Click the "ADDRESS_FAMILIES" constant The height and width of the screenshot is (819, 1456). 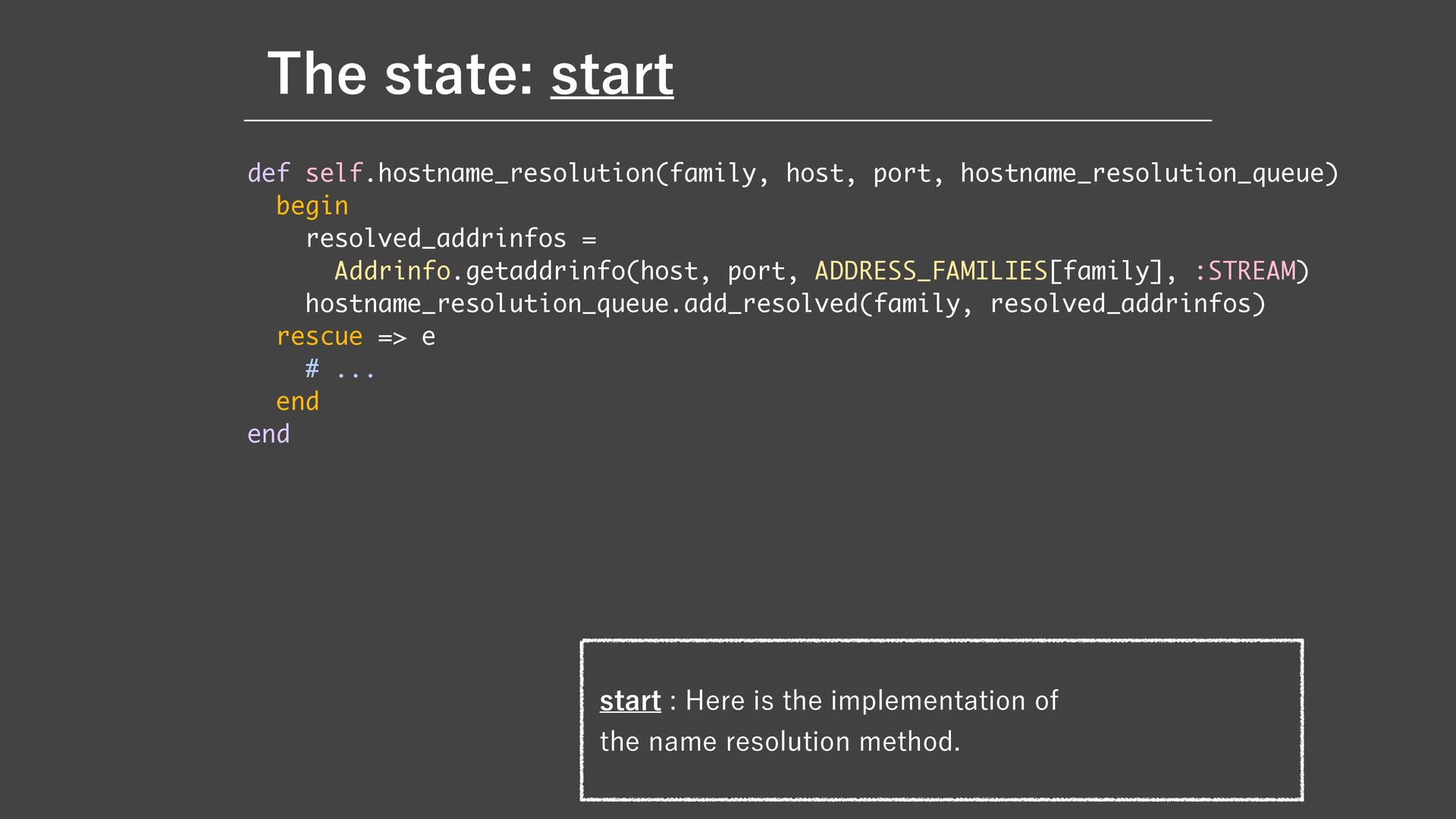pyautogui.click(x=930, y=271)
